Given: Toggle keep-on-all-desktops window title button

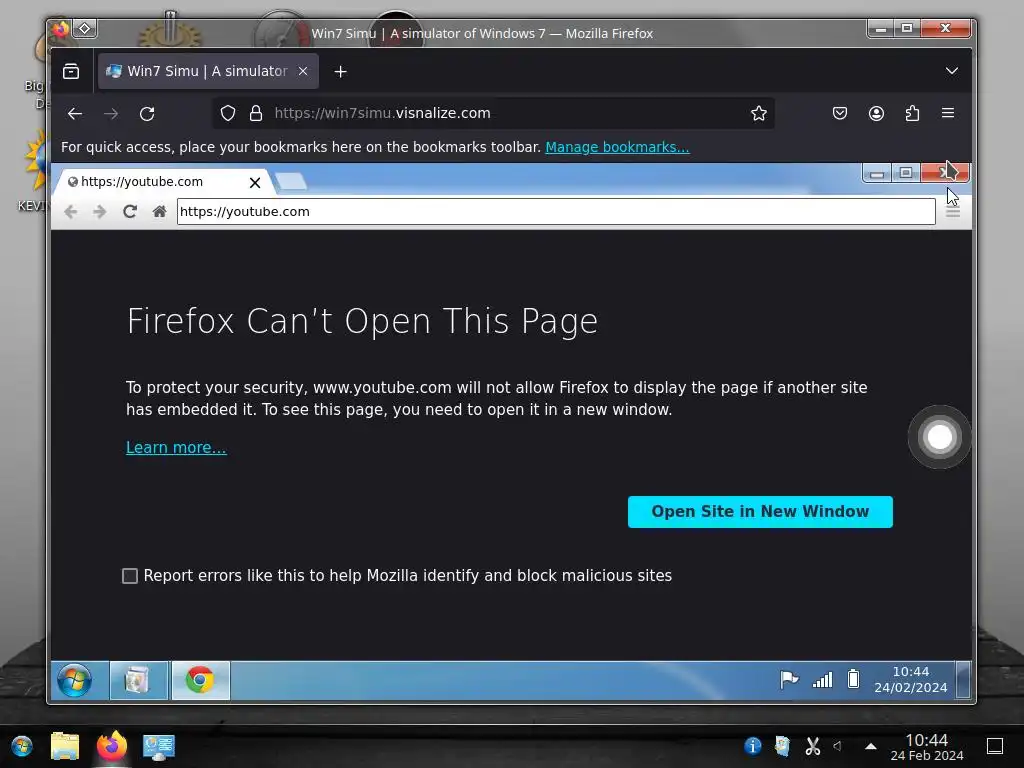Looking at the screenshot, I should tap(85, 29).
